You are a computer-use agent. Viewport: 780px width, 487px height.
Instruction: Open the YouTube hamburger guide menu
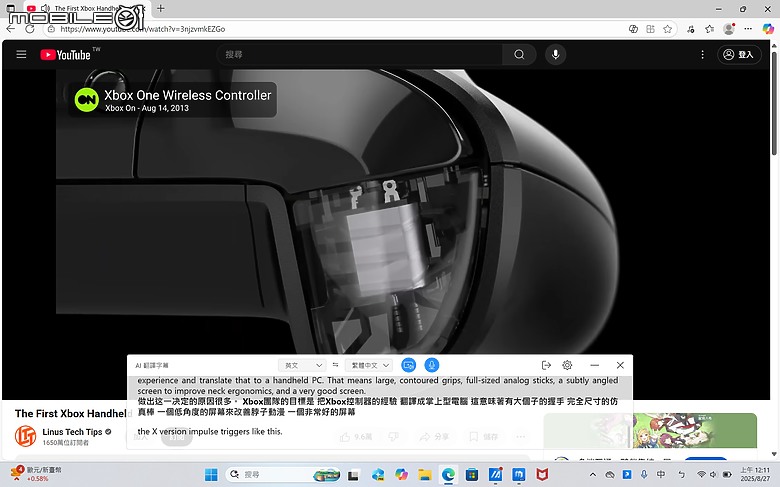[21, 54]
